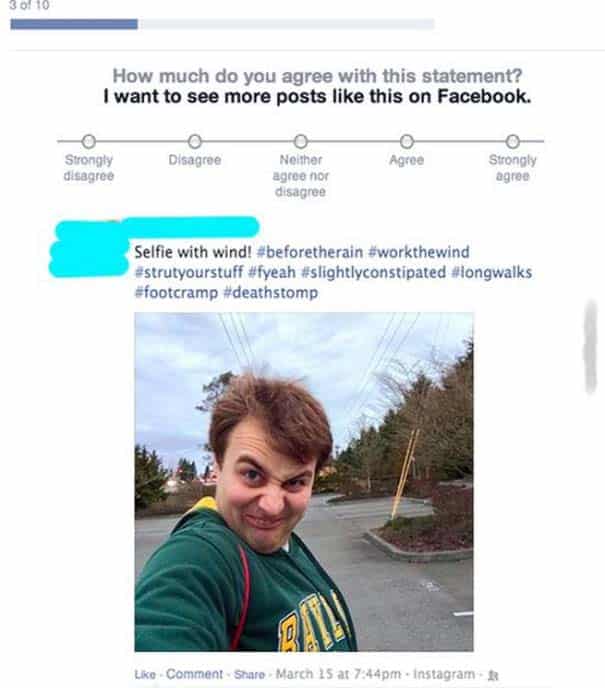This screenshot has height=688, width=605.
Task: Open the #deathstomp hashtag
Action: coord(271,293)
